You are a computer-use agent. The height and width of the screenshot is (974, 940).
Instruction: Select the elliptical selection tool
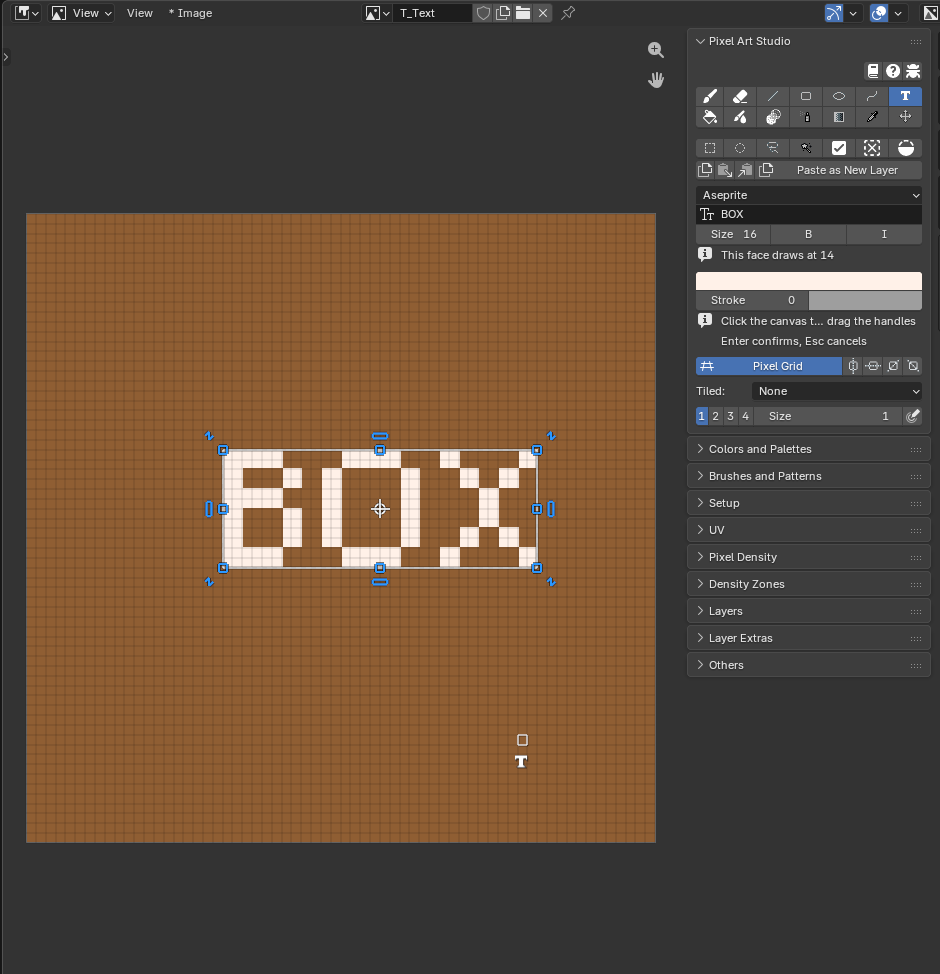tap(741, 148)
